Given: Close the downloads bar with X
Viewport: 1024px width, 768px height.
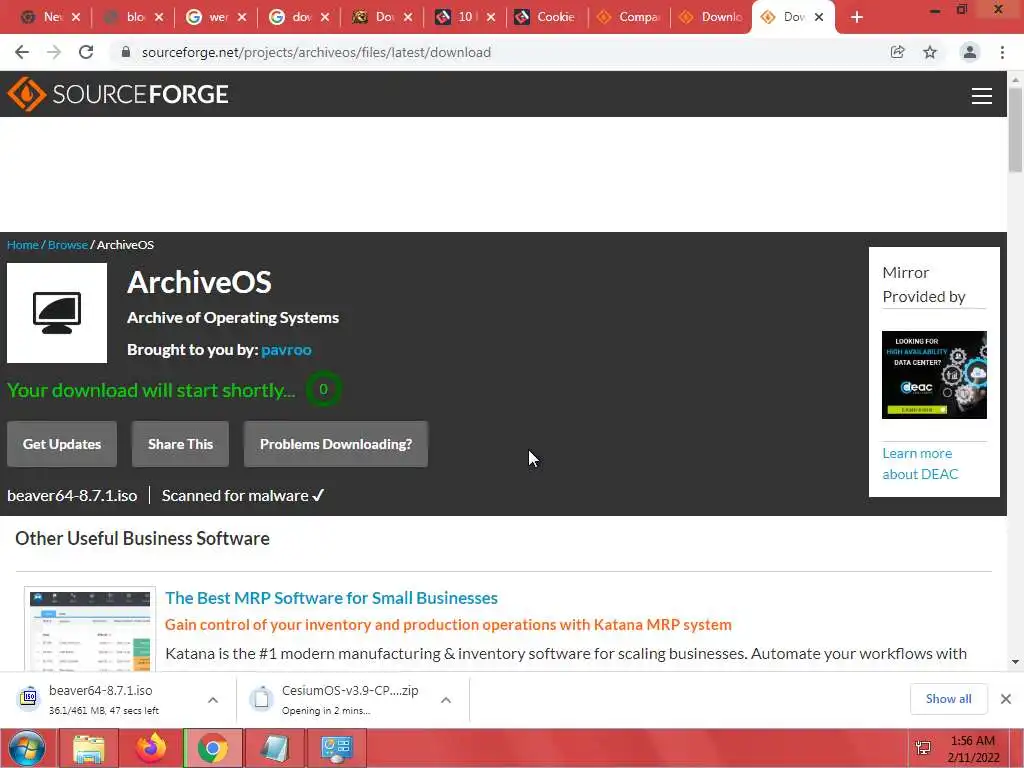Looking at the screenshot, I should tap(1006, 699).
